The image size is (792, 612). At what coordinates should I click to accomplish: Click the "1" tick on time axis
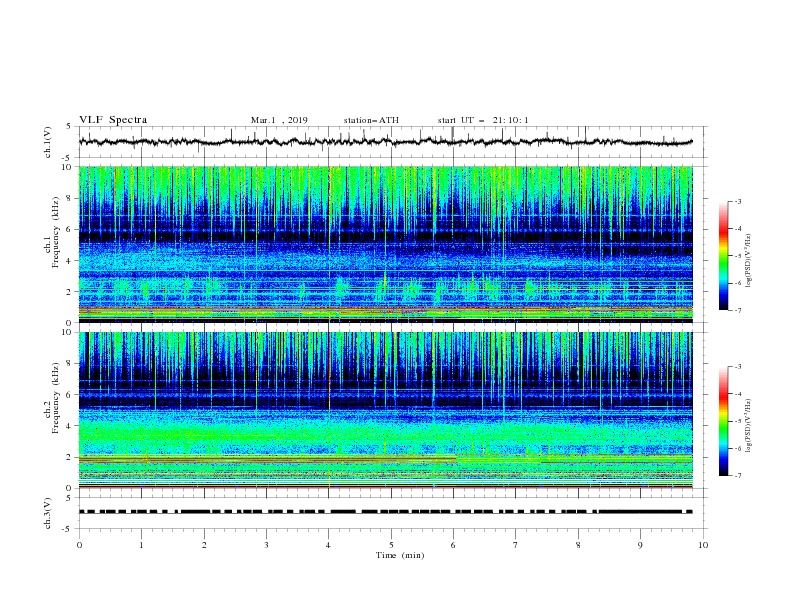click(x=141, y=545)
